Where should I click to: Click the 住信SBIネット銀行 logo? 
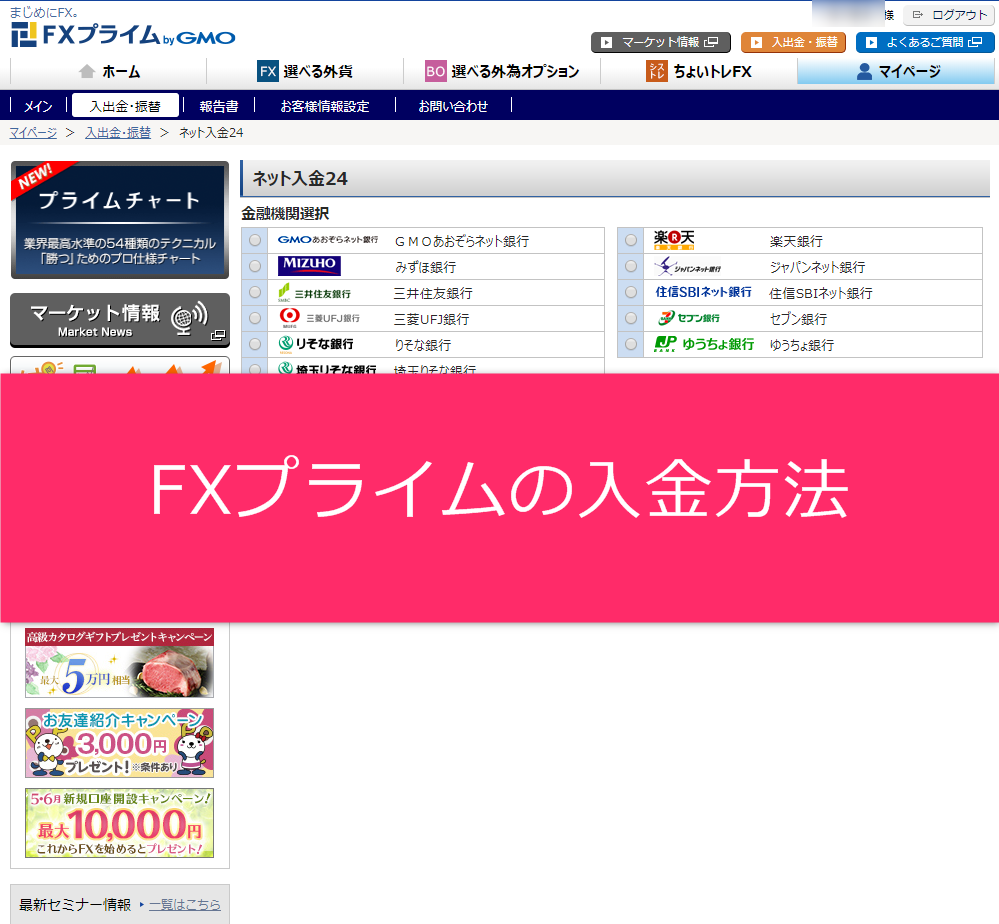(703, 292)
